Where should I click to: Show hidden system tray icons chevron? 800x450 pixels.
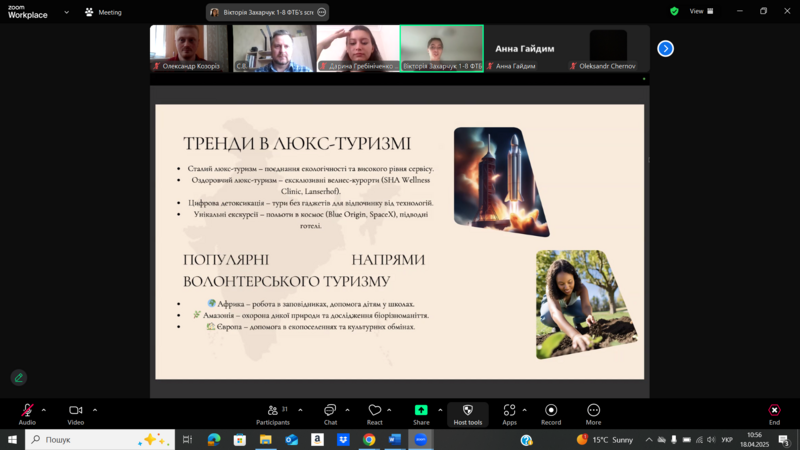point(648,439)
